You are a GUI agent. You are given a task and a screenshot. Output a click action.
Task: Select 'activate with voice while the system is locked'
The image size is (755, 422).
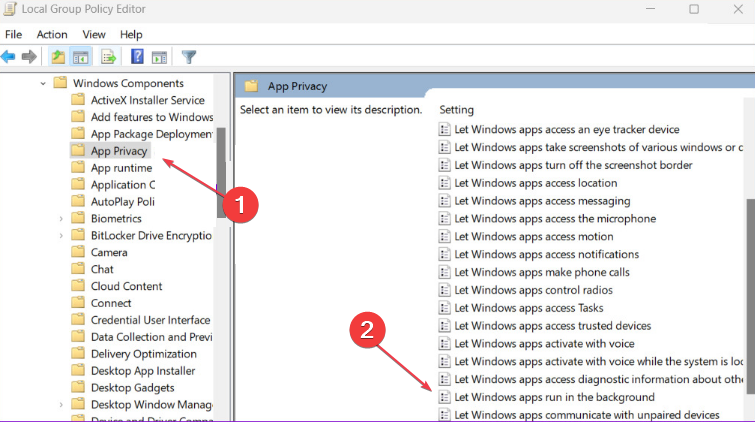(x=599, y=361)
